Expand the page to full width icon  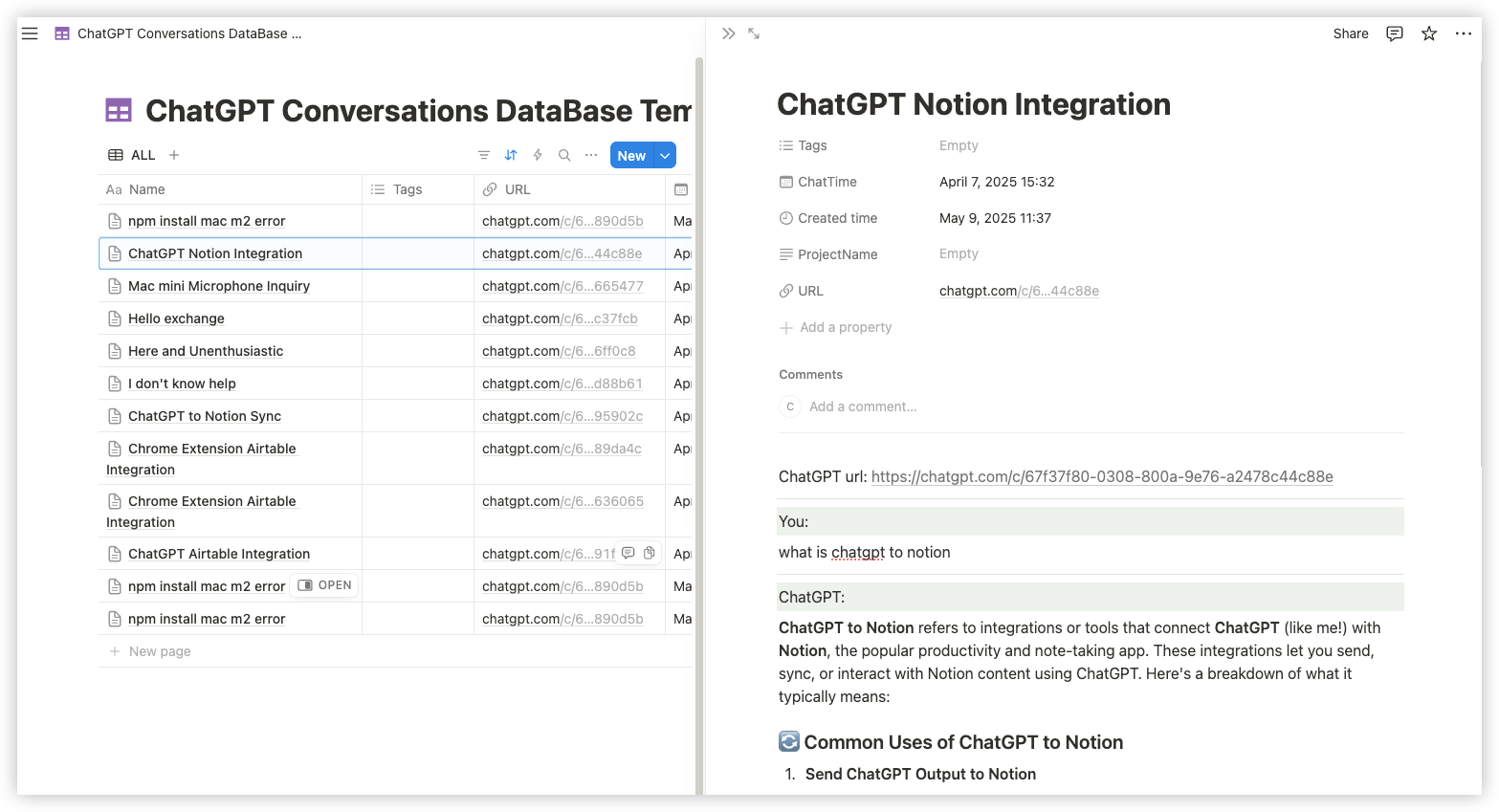pyautogui.click(x=754, y=33)
